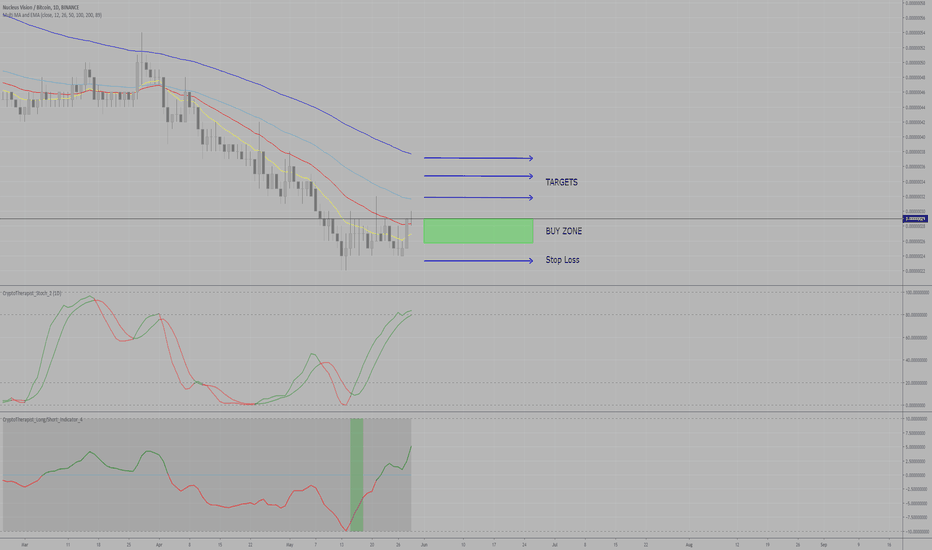The width and height of the screenshot is (932, 550).
Task: Click the green highlighted bar in Long/Short pane
Action: 357,474
